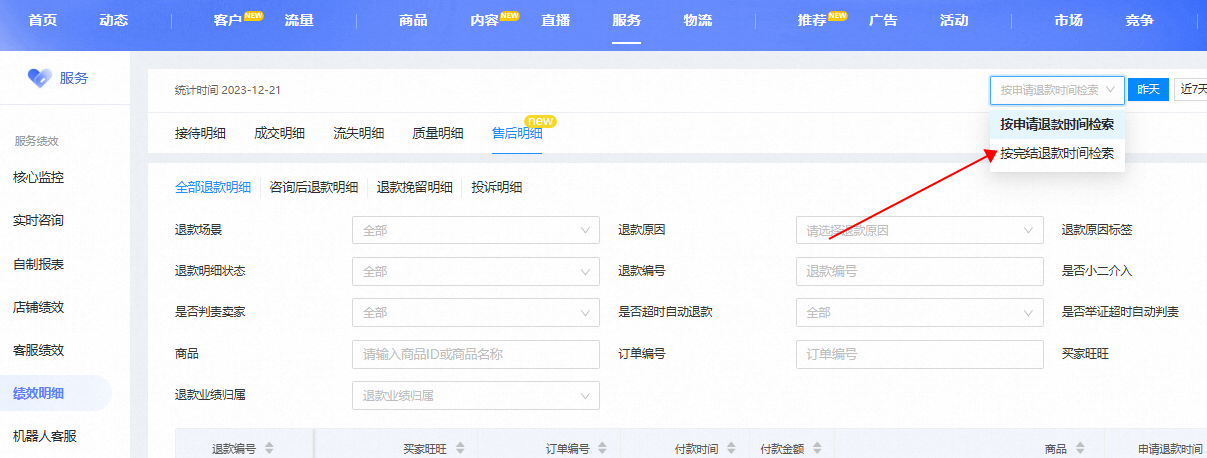Click the 昨天 date button

1149,90
